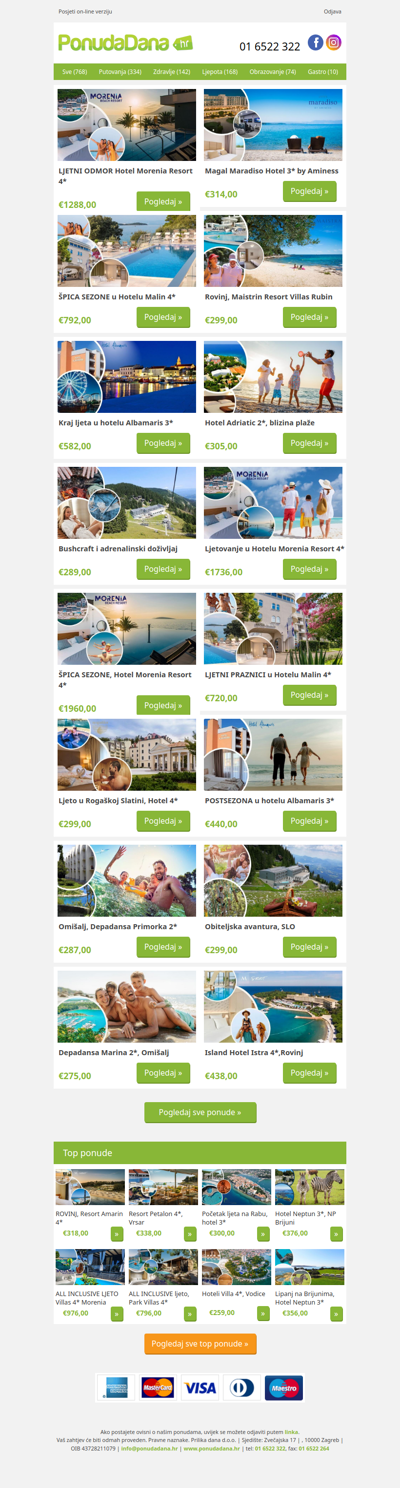Open the Putovanja (334) category tab

(120, 72)
